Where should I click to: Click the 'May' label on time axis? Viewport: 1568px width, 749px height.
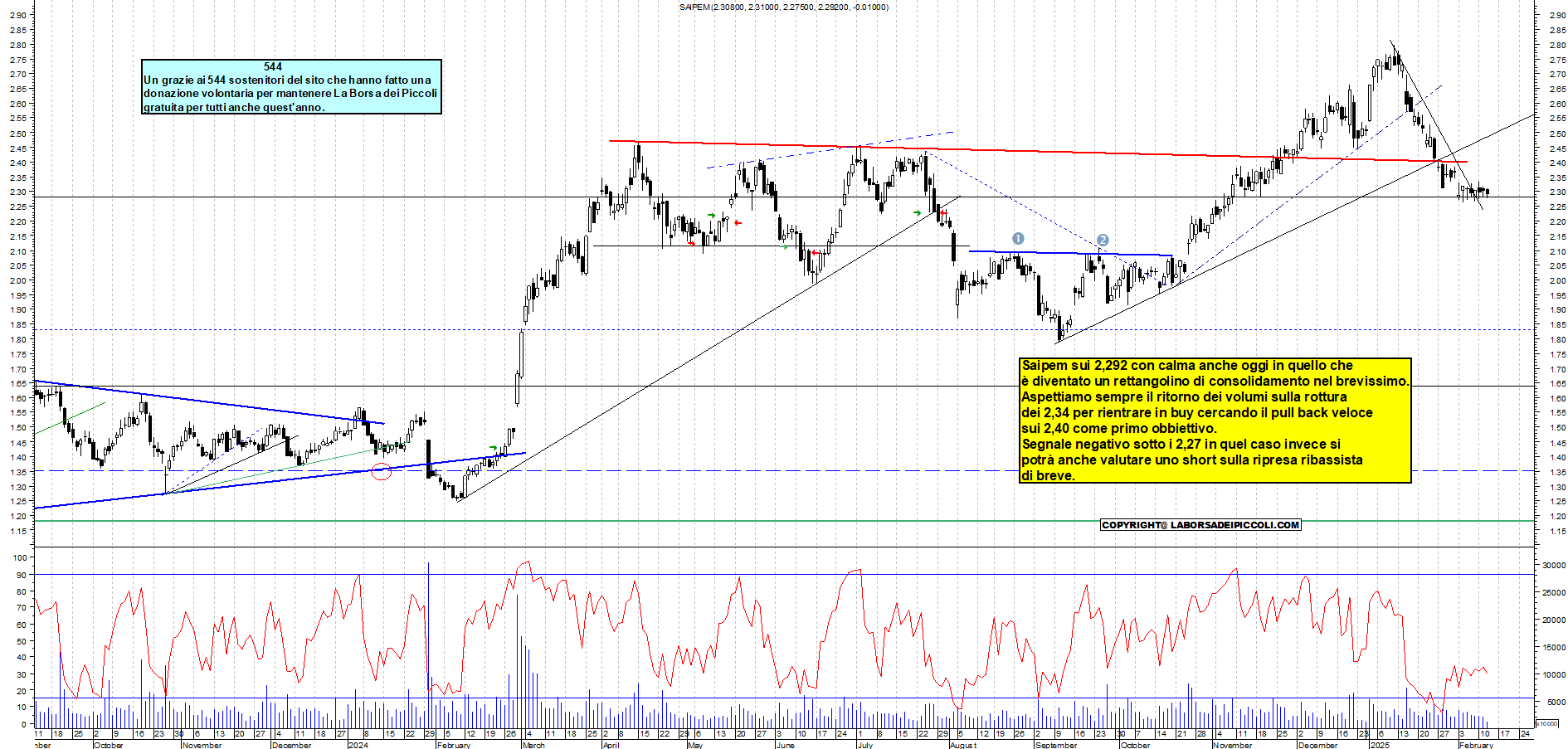695,745
